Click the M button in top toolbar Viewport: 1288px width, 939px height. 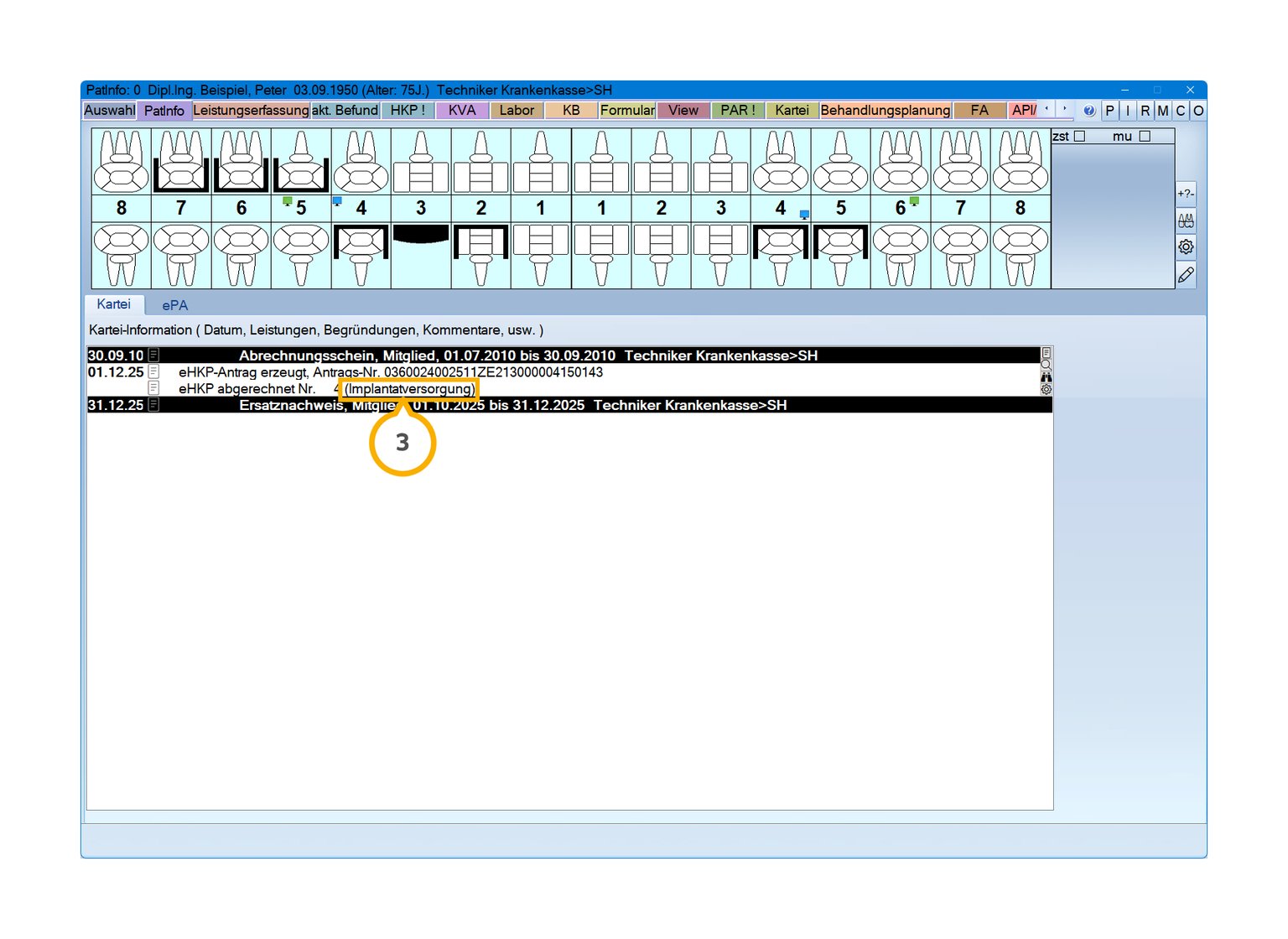tap(1162, 111)
